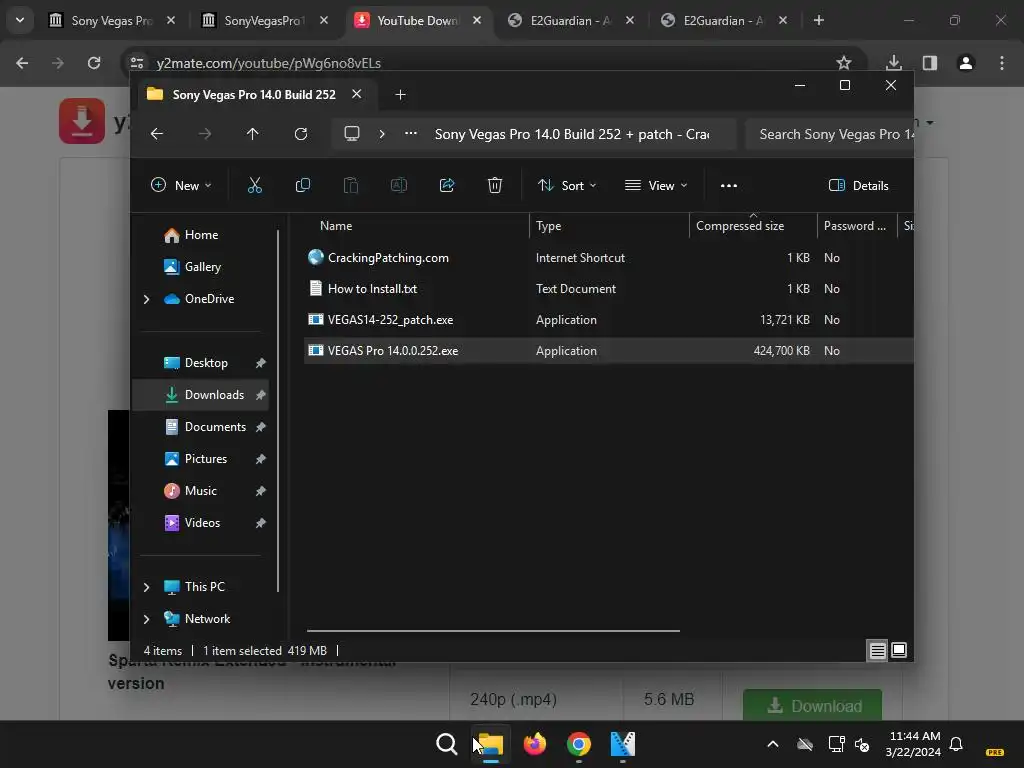Go back in File Explorer

point(157,134)
